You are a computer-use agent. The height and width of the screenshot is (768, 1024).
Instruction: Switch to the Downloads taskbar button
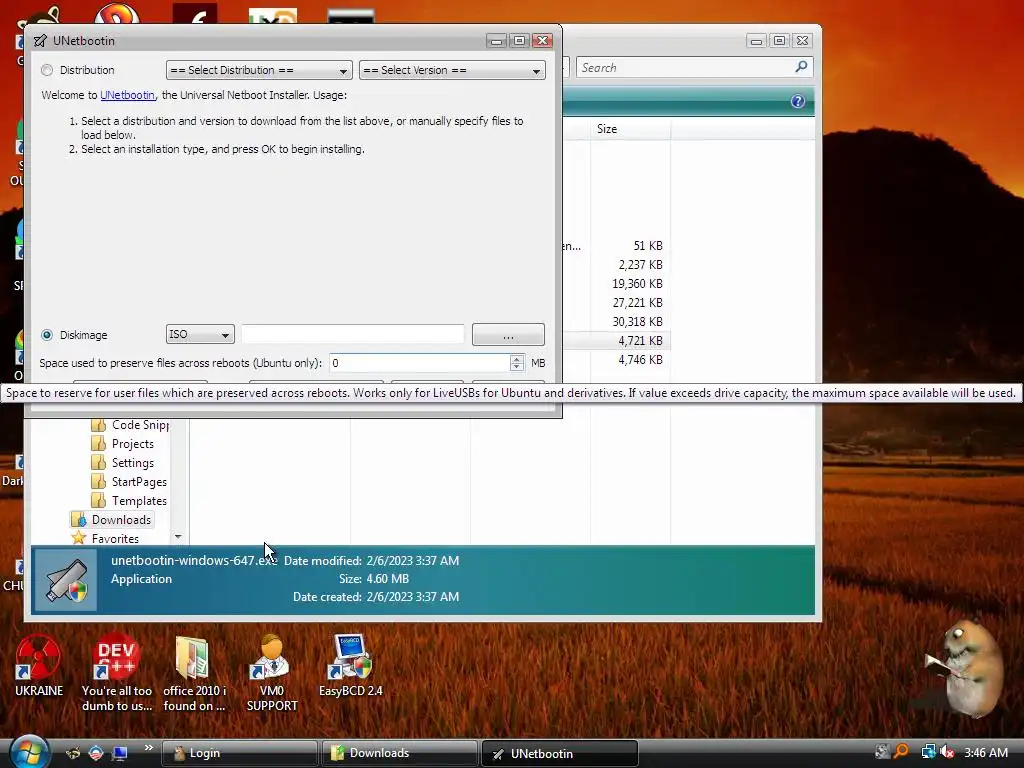tap(399, 753)
